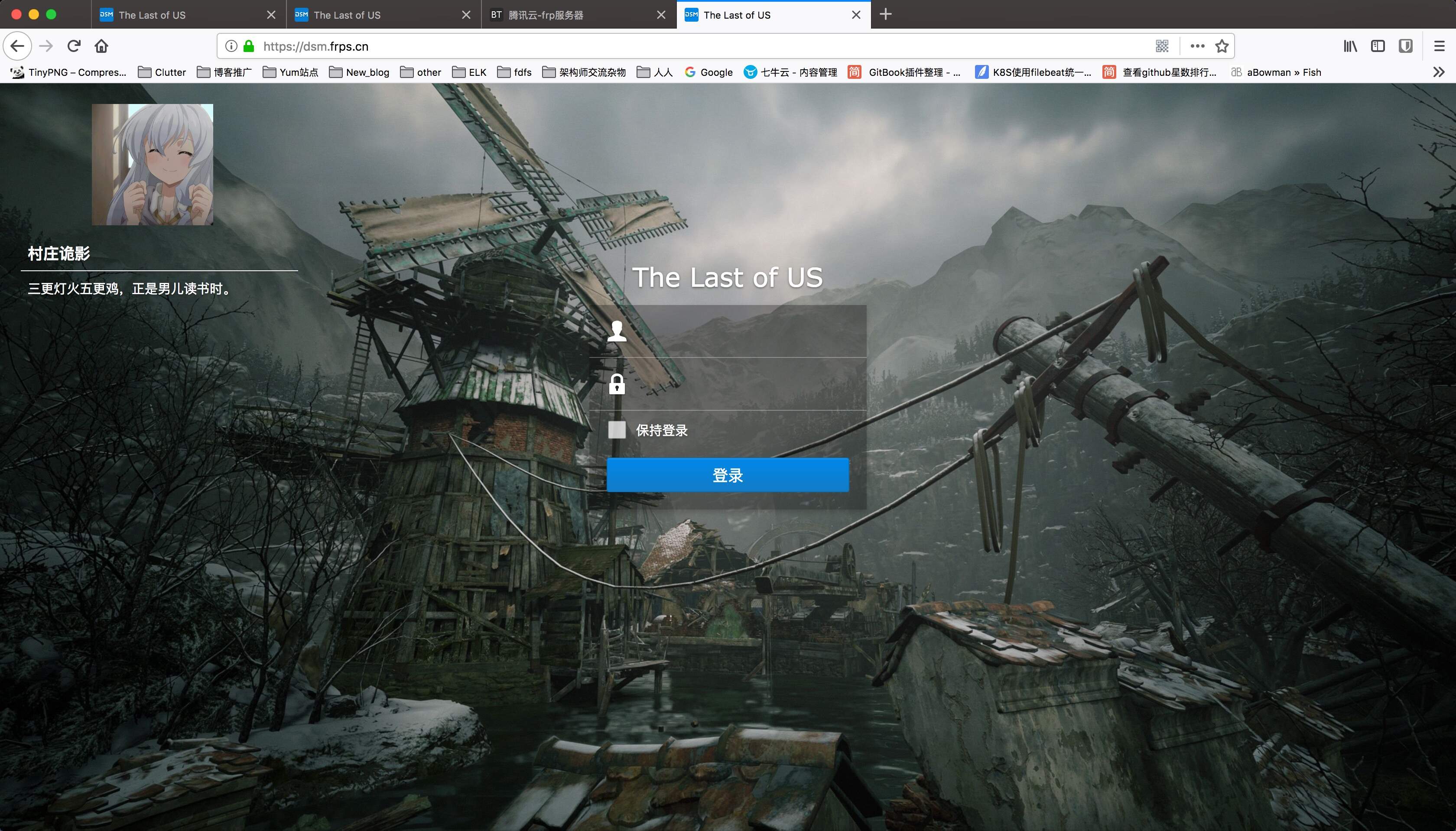This screenshot has width=1456, height=831.
Task: Toggle the 保持登录 stay logged in checkbox
Action: pos(616,430)
